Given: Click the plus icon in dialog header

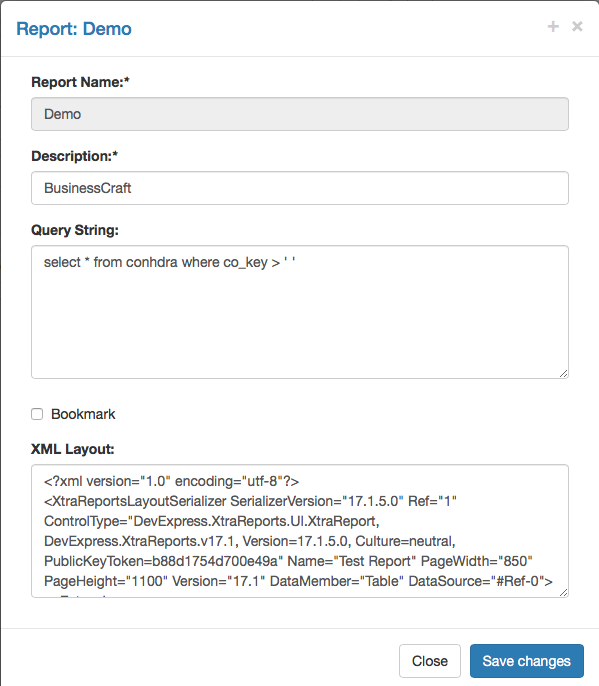Looking at the screenshot, I should [553, 27].
